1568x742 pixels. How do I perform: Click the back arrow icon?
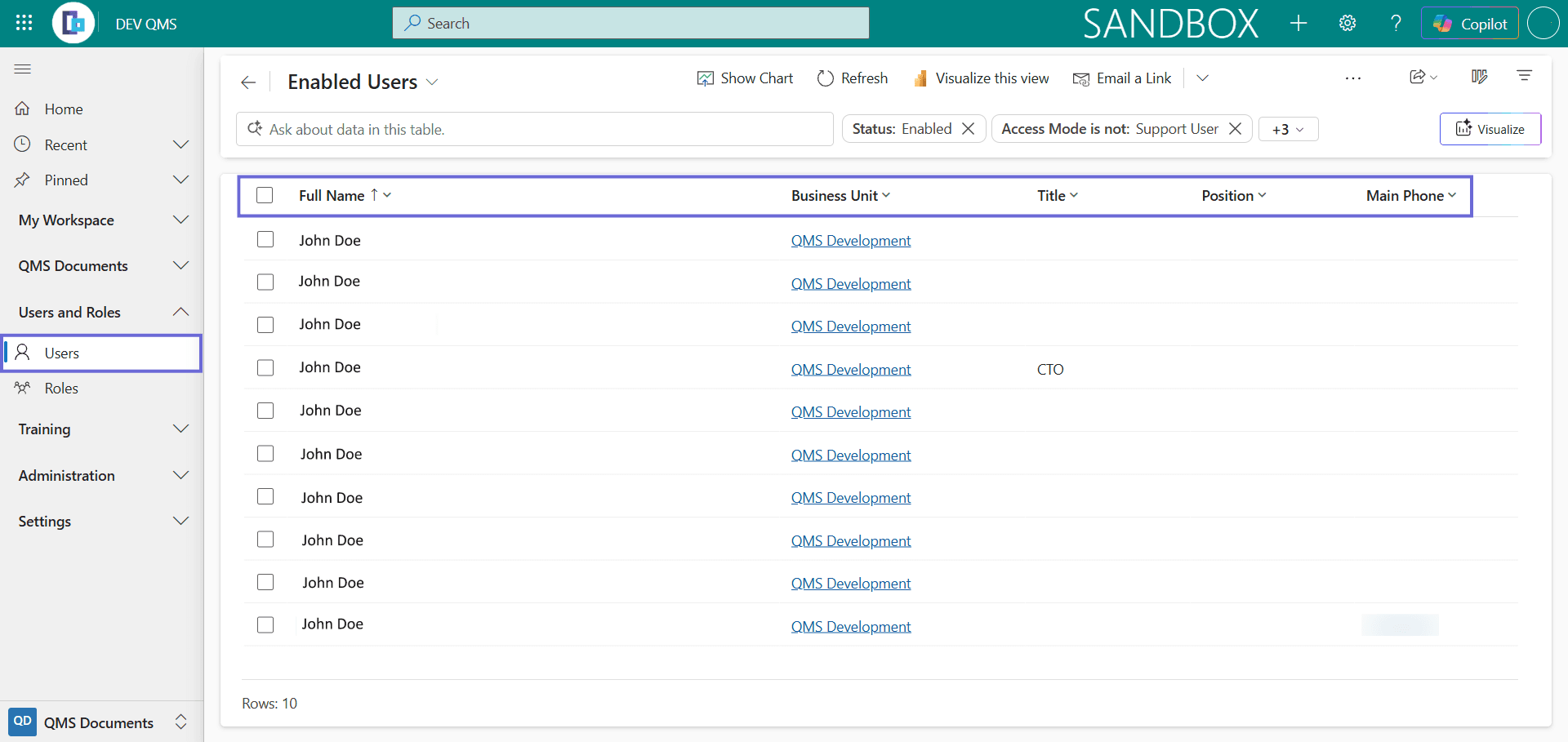[248, 82]
